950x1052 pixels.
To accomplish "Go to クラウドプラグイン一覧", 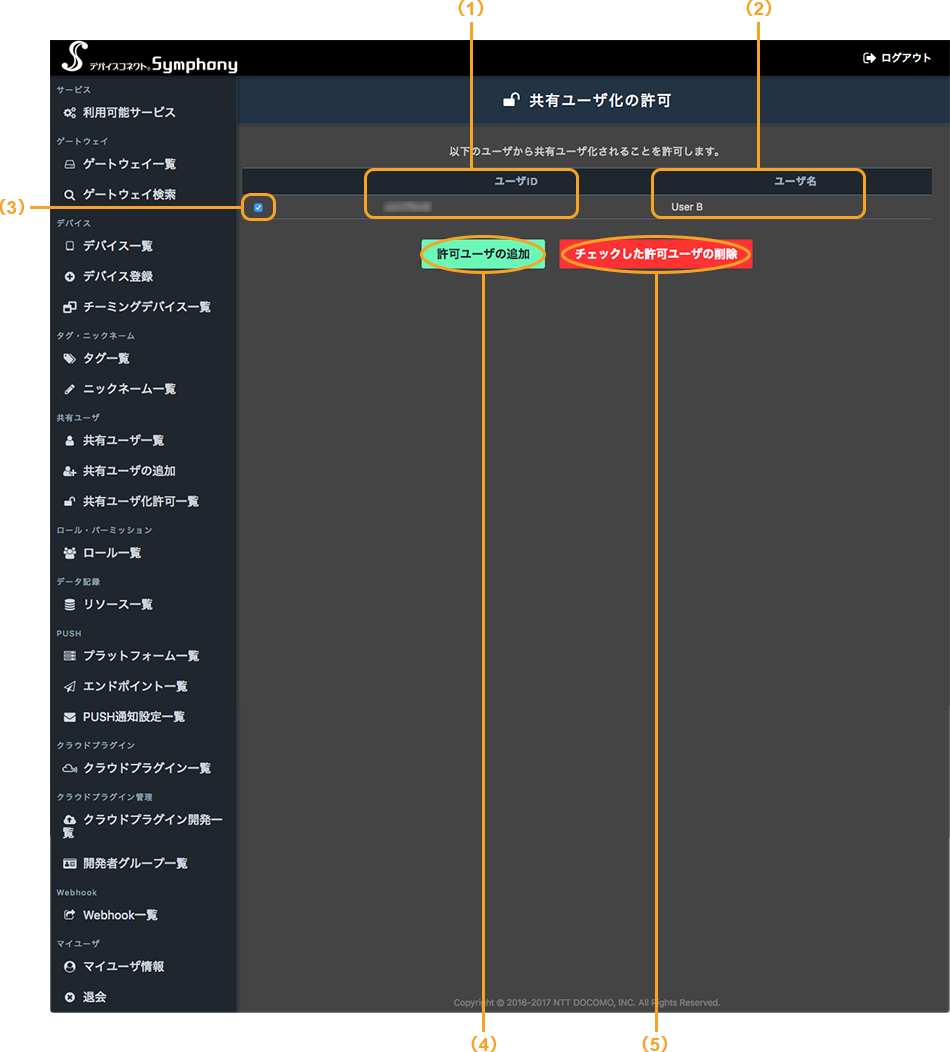I will 146,768.
